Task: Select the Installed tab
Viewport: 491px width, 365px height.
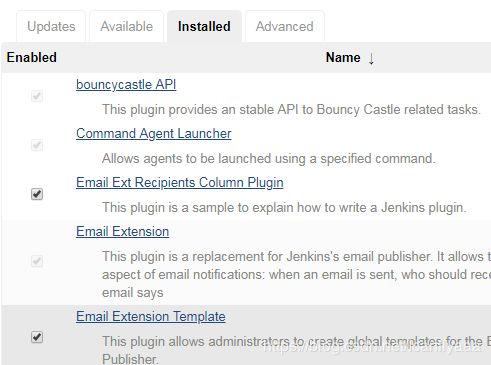Action: point(204,27)
